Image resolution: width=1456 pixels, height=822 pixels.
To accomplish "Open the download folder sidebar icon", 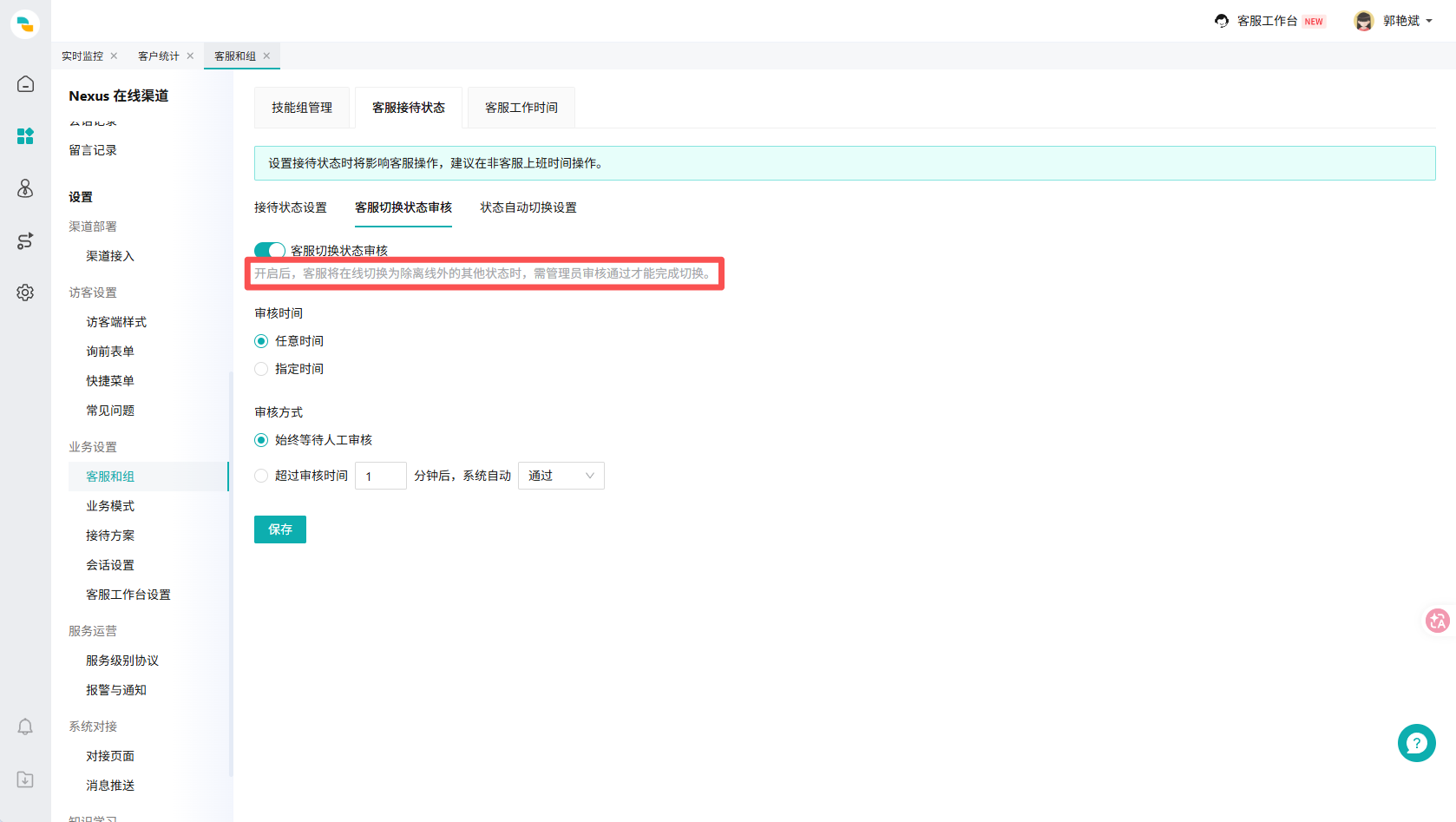I will coord(25,779).
